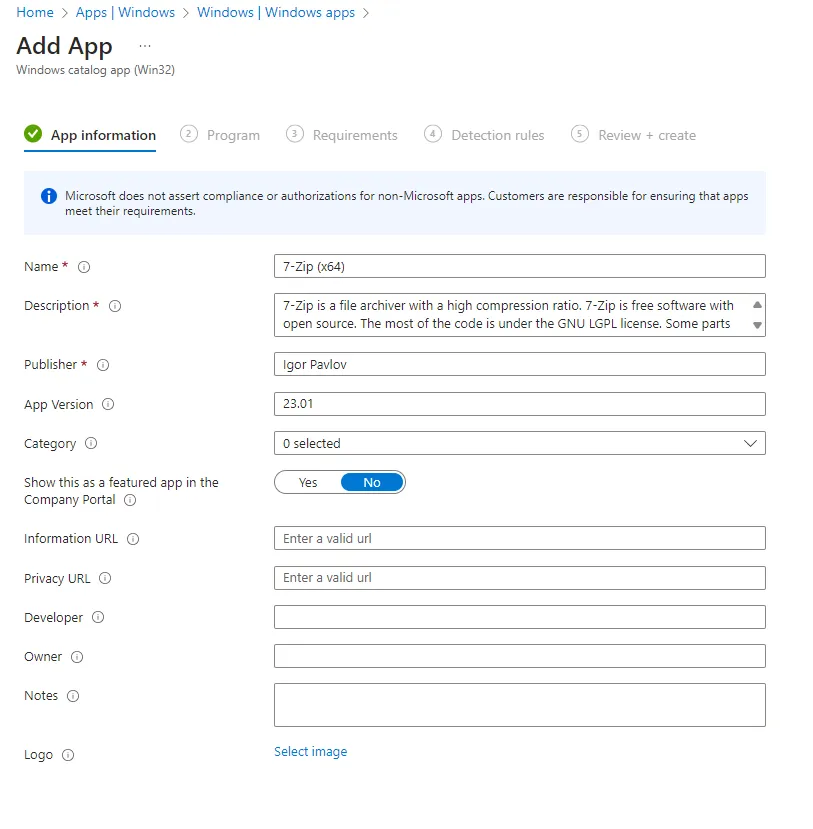
Task: Click the info icon beside Description
Action: click(x=115, y=306)
